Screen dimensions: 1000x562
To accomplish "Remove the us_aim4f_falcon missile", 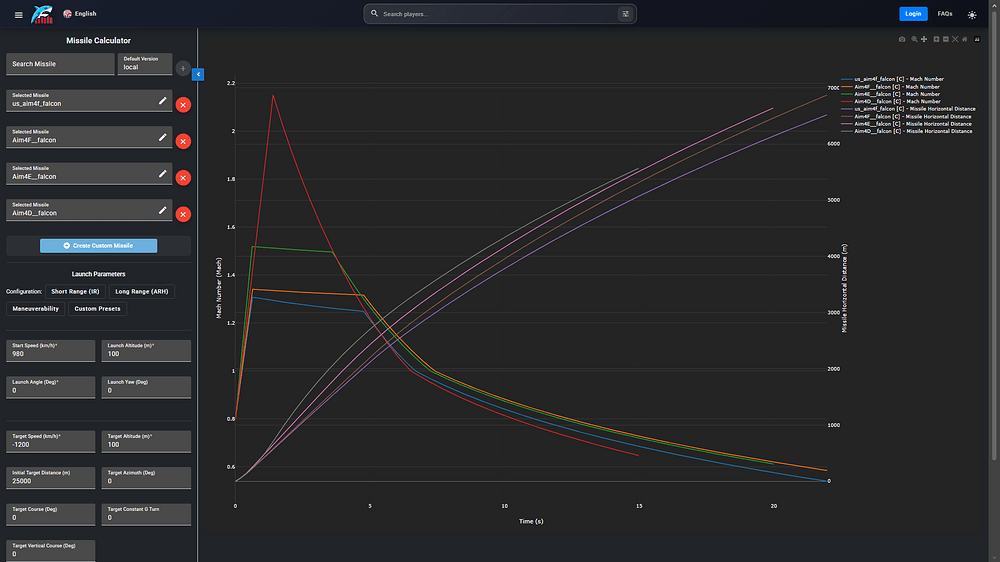I will pos(183,105).
